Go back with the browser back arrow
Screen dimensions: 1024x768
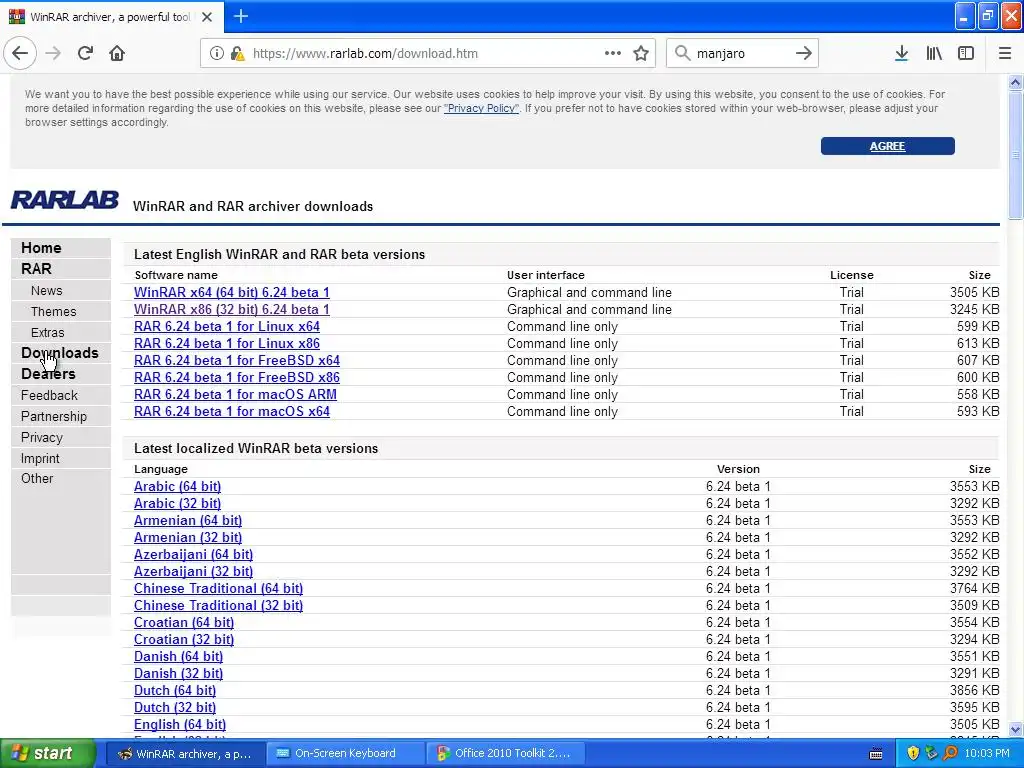tap(20, 53)
